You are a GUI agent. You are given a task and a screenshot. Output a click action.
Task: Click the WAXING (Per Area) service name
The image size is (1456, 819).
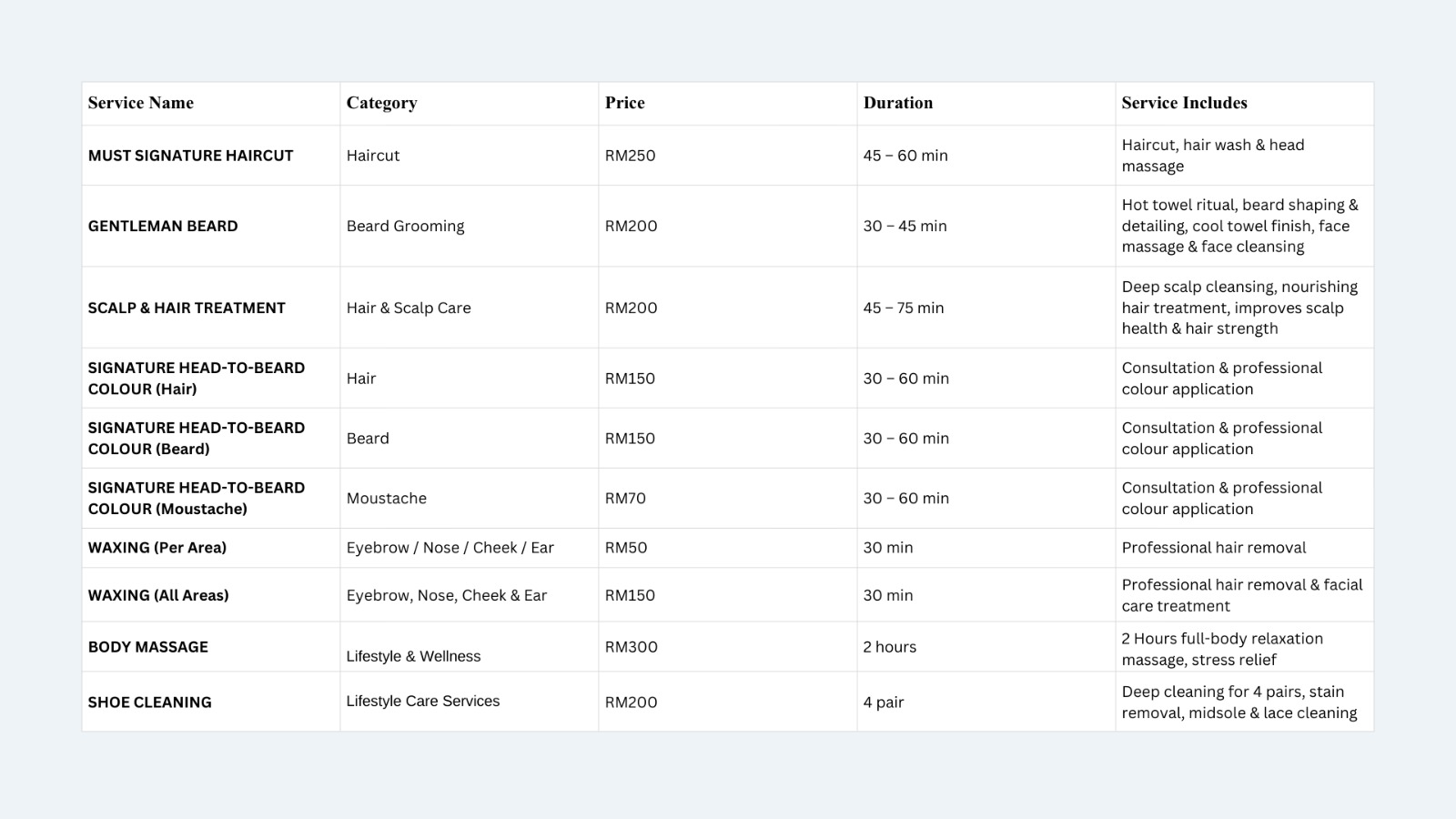coord(157,548)
